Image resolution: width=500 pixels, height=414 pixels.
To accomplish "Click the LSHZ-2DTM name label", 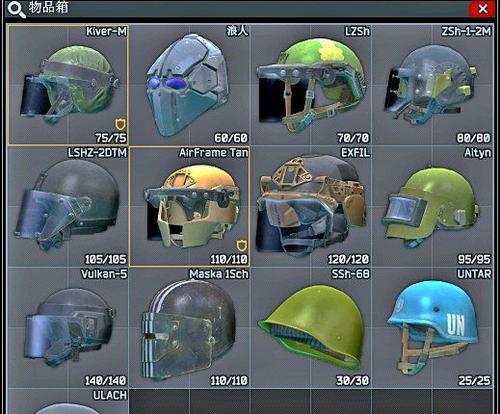I will tap(97, 153).
